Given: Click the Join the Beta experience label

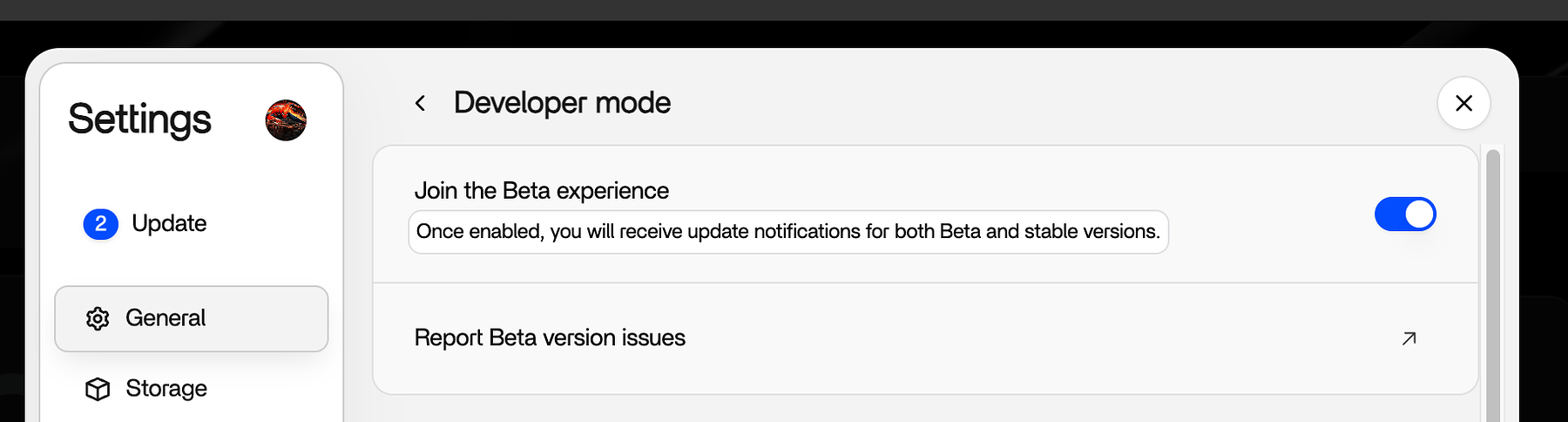Looking at the screenshot, I should tap(541, 191).
